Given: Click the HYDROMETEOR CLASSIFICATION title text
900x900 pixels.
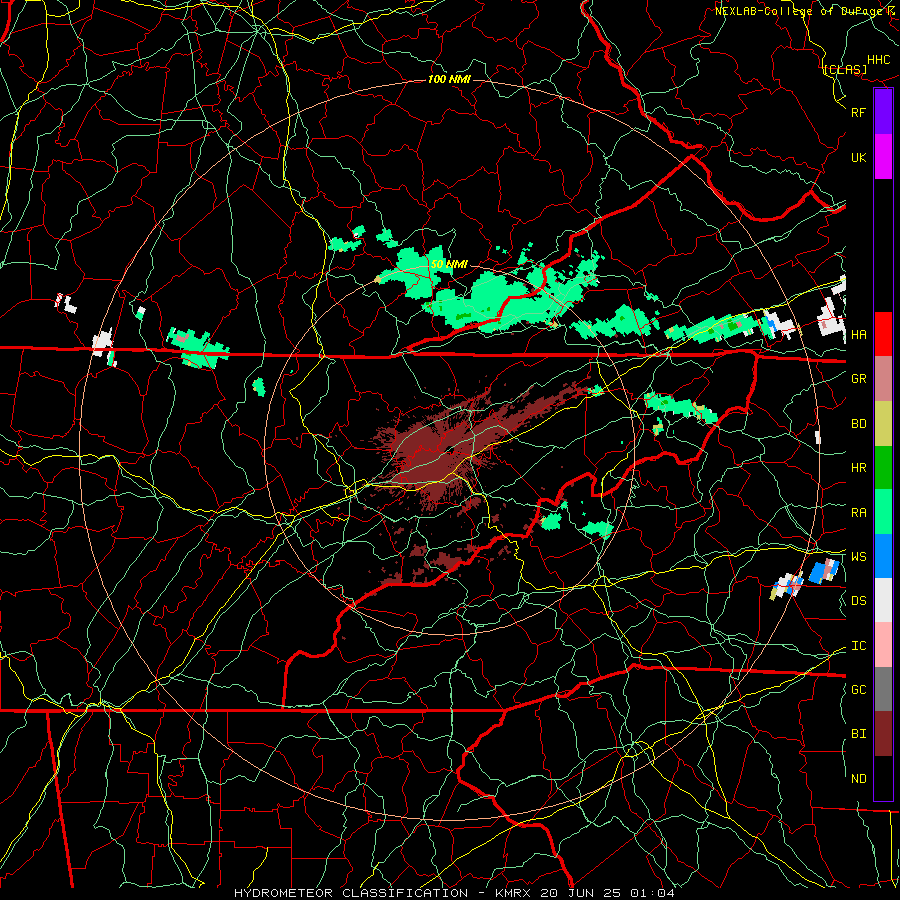Looking at the screenshot, I should 351,893.
